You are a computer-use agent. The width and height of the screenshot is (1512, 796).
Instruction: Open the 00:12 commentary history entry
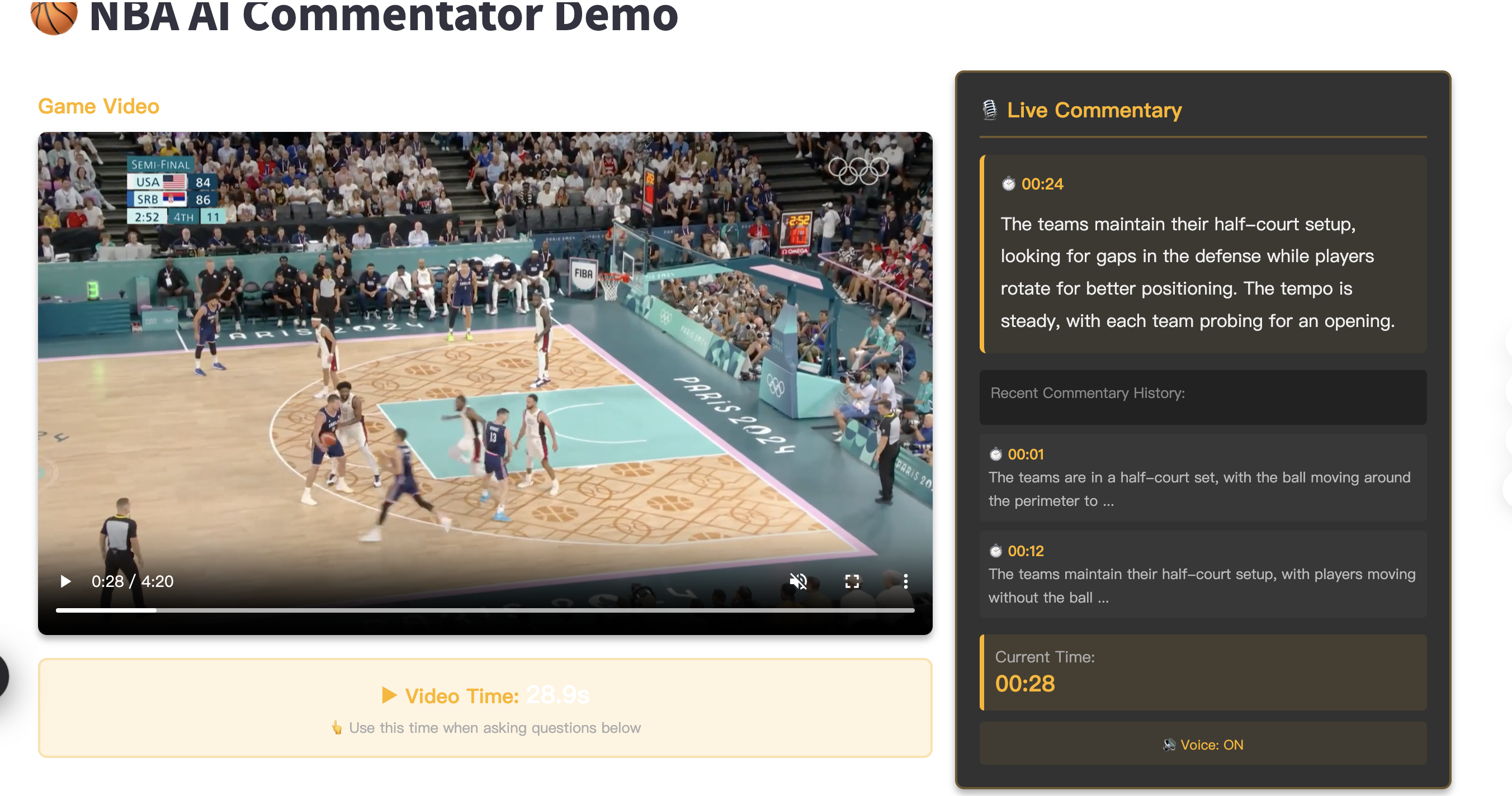[1203, 574]
